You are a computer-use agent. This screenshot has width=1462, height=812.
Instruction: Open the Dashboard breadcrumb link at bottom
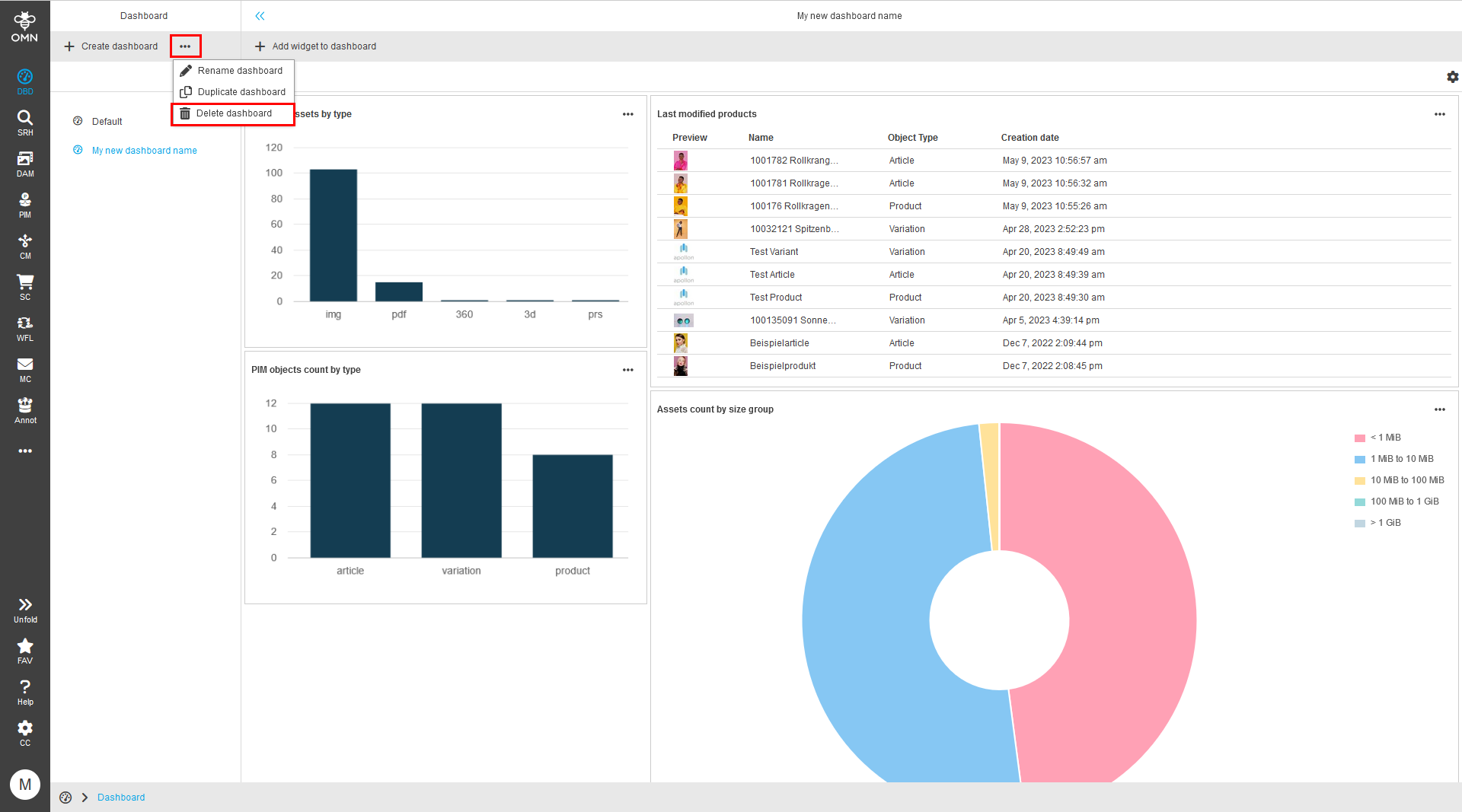(x=120, y=797)
